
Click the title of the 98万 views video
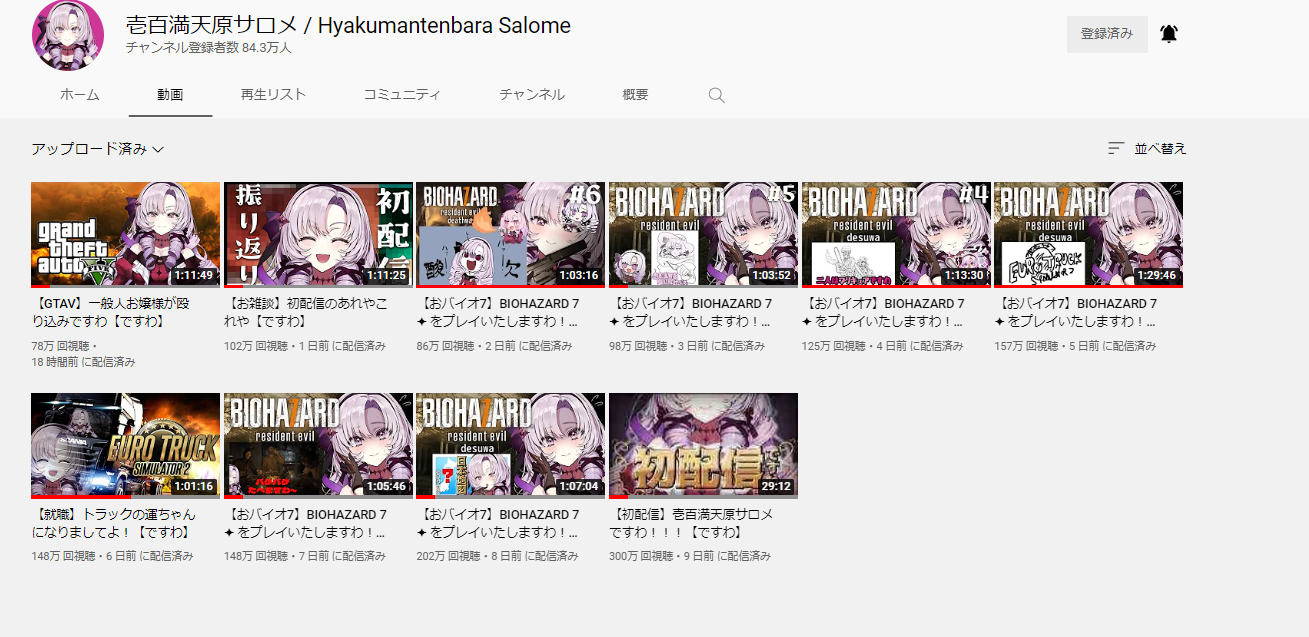click(x=690, y=312)
